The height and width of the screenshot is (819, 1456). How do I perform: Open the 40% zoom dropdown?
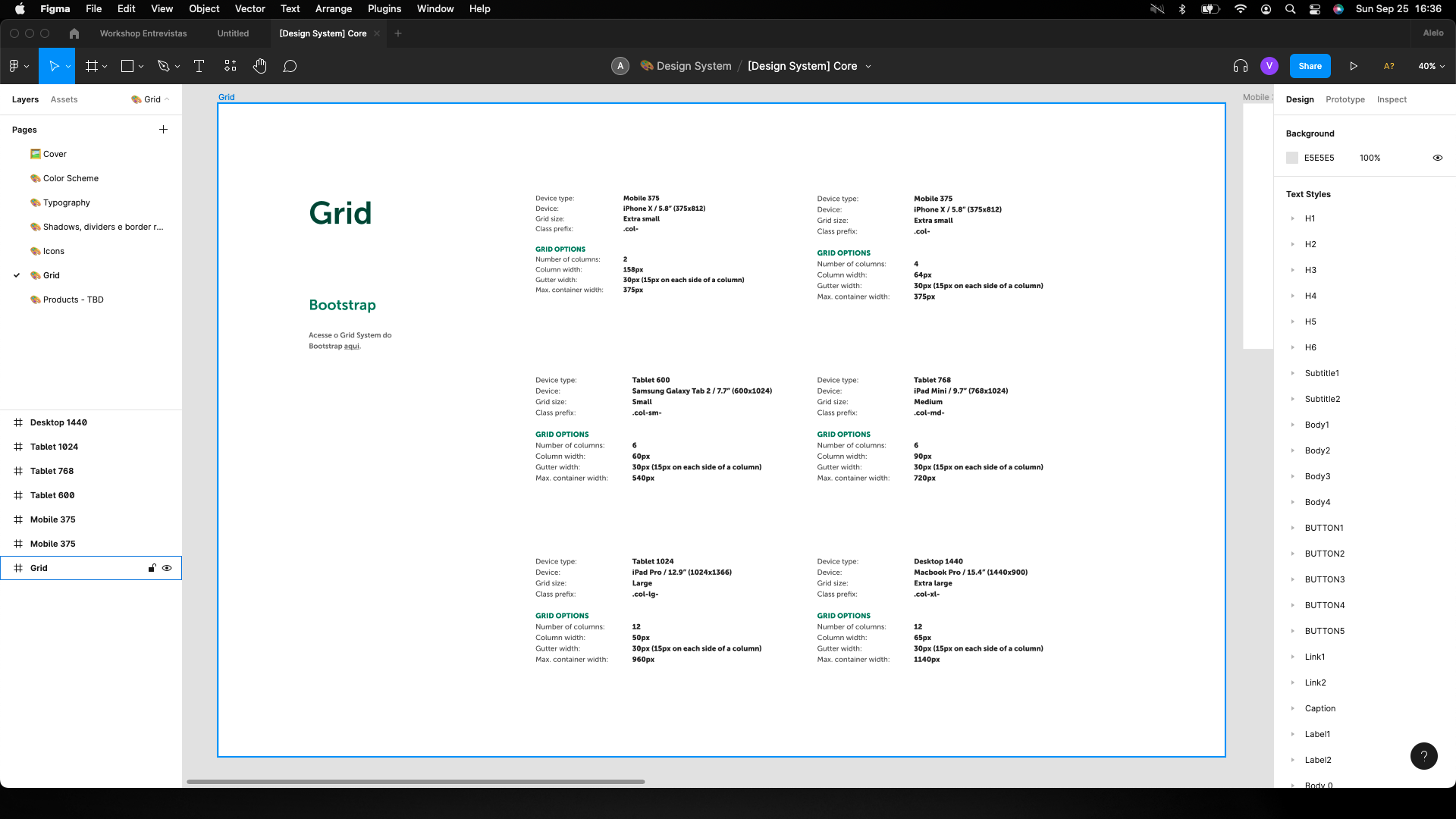point(1431,66)
